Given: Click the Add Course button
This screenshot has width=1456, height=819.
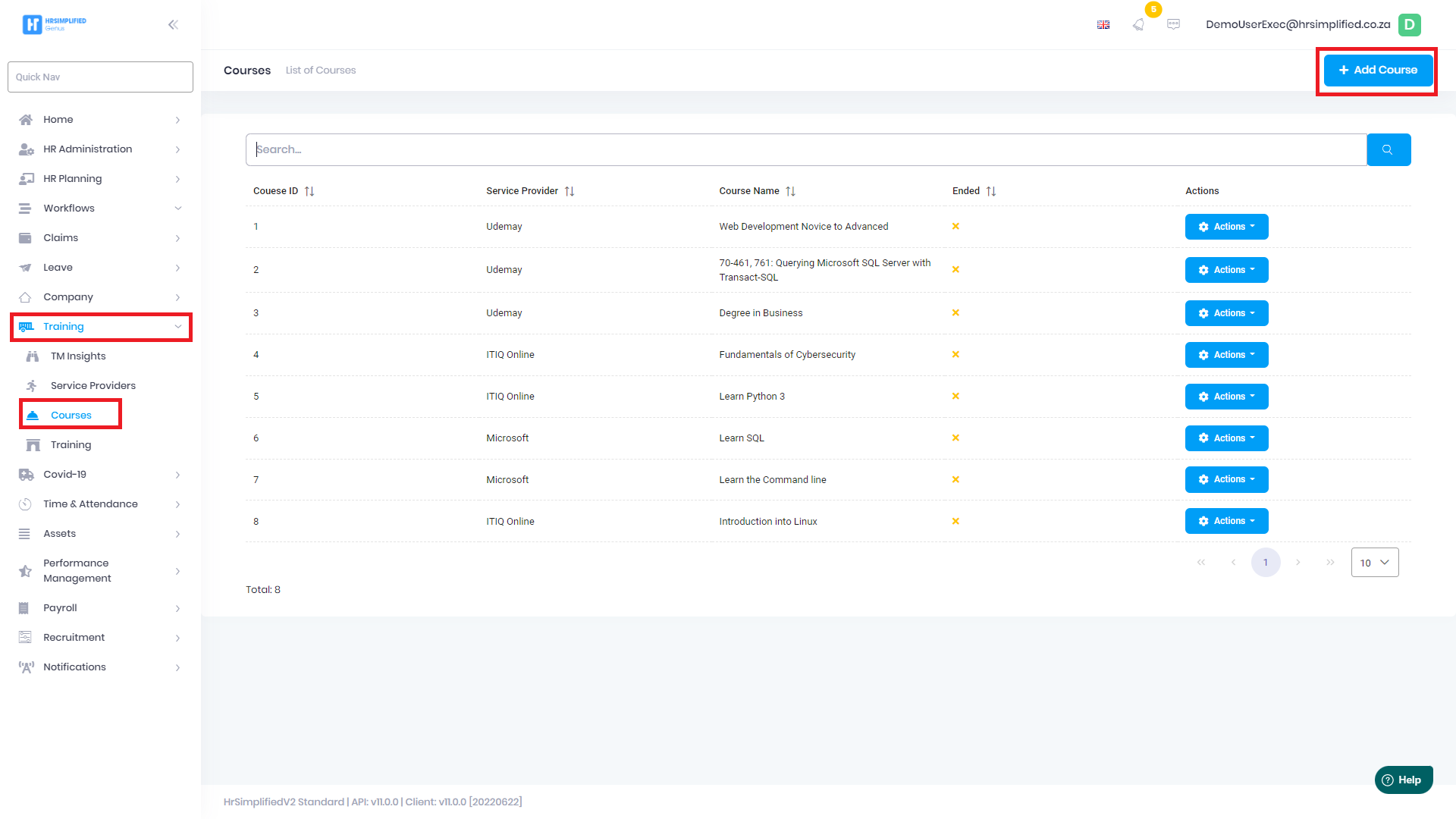Looking at the screenshot, I should click(1377, 70).
